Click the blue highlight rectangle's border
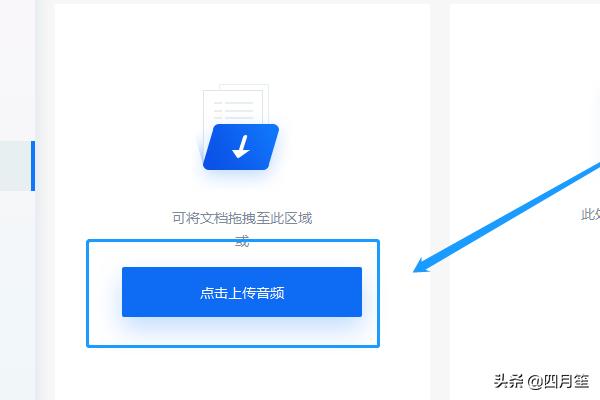 coord(233,241)
